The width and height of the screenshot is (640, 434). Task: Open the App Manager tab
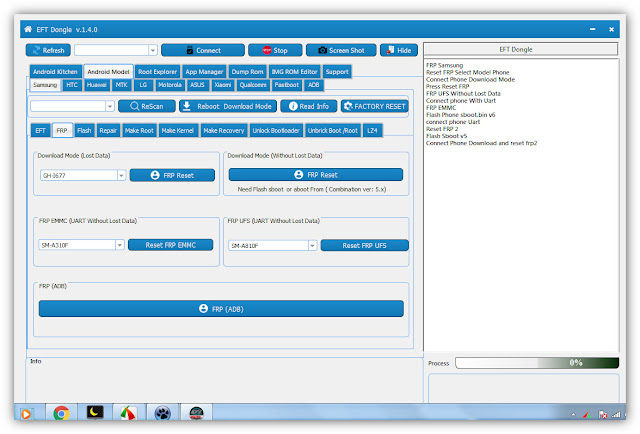(204, 71)
